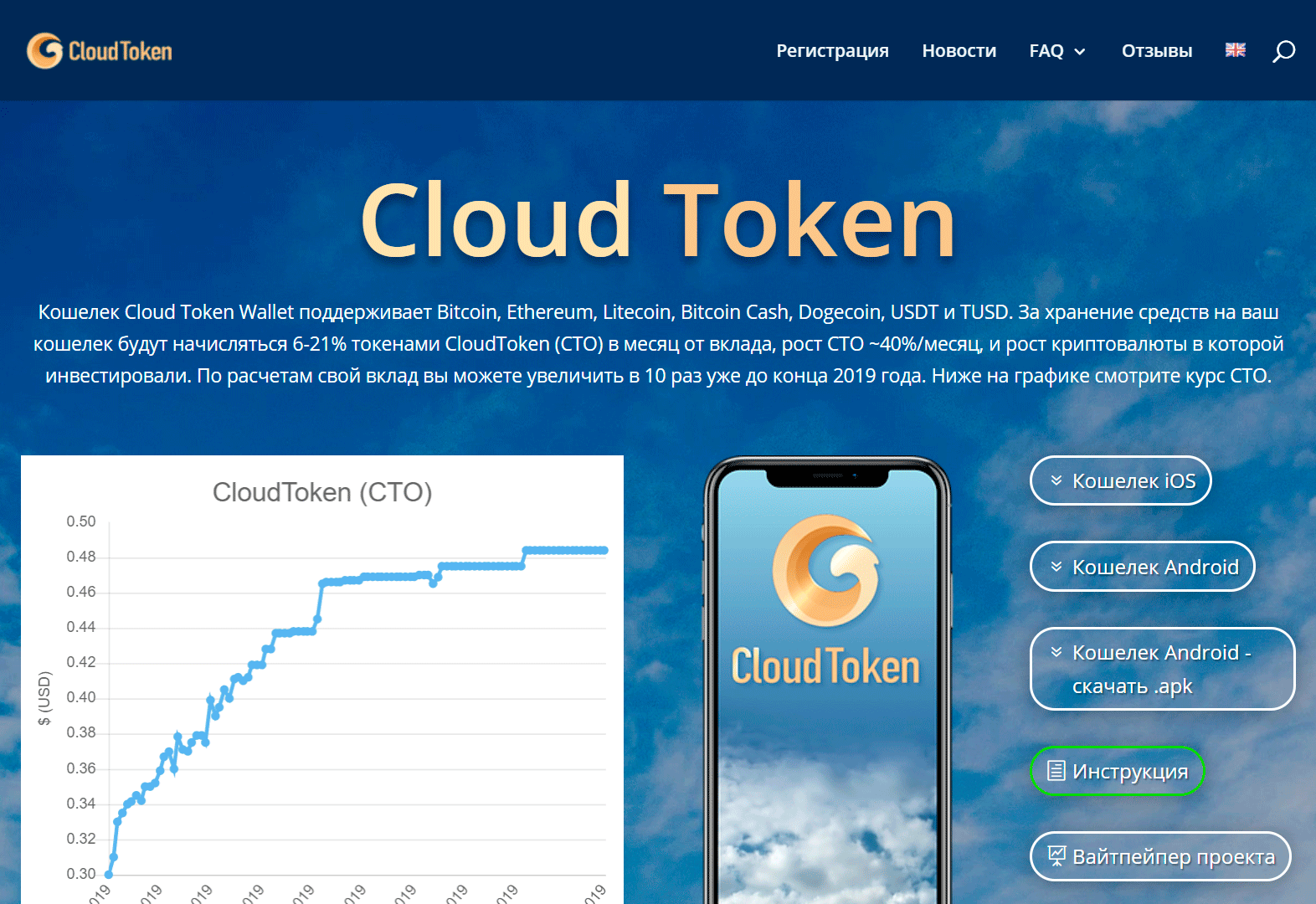Click the CloudToken (CTO) chart

322,680
